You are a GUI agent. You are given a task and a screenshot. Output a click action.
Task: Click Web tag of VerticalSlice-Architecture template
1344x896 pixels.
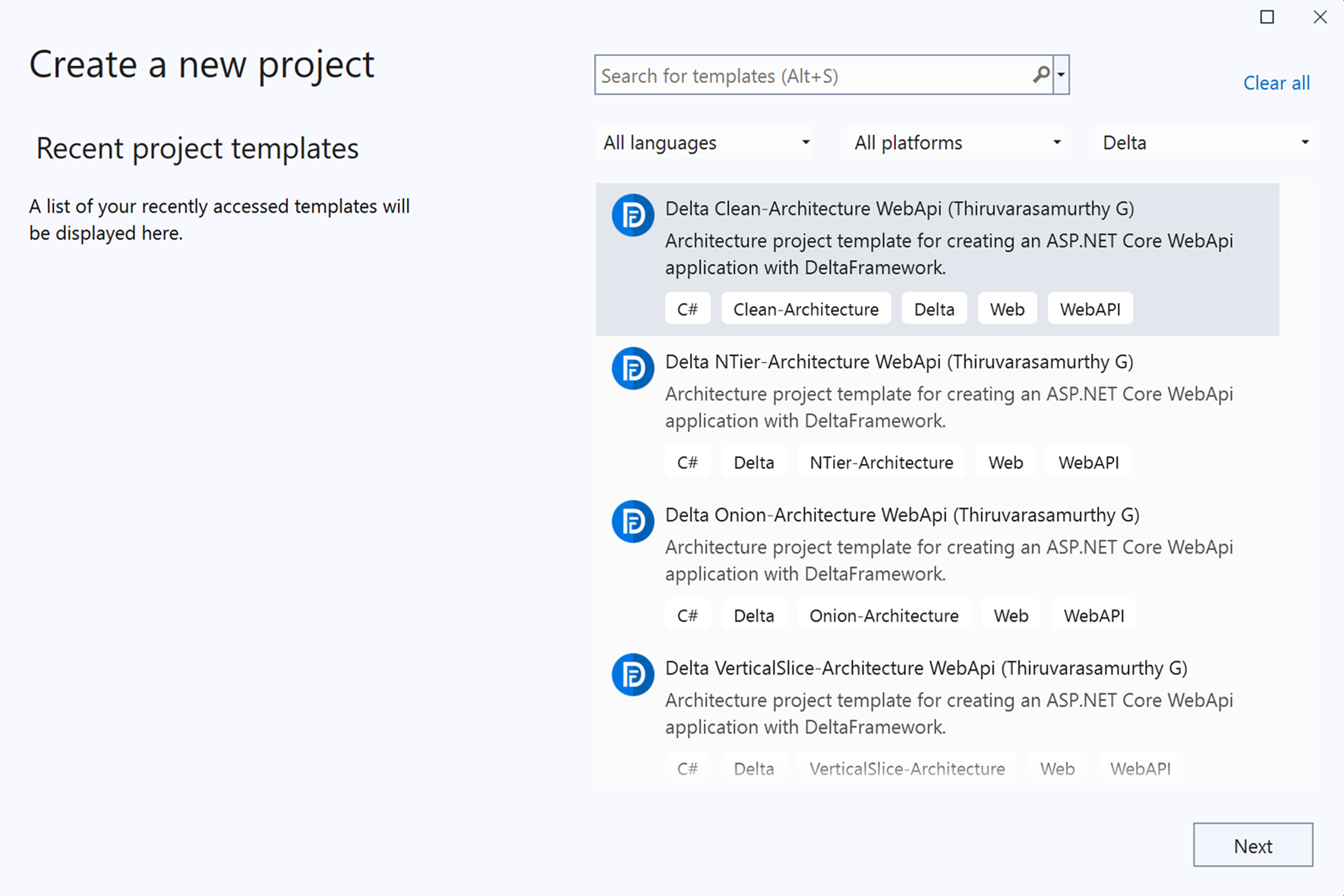[1057, 768]
